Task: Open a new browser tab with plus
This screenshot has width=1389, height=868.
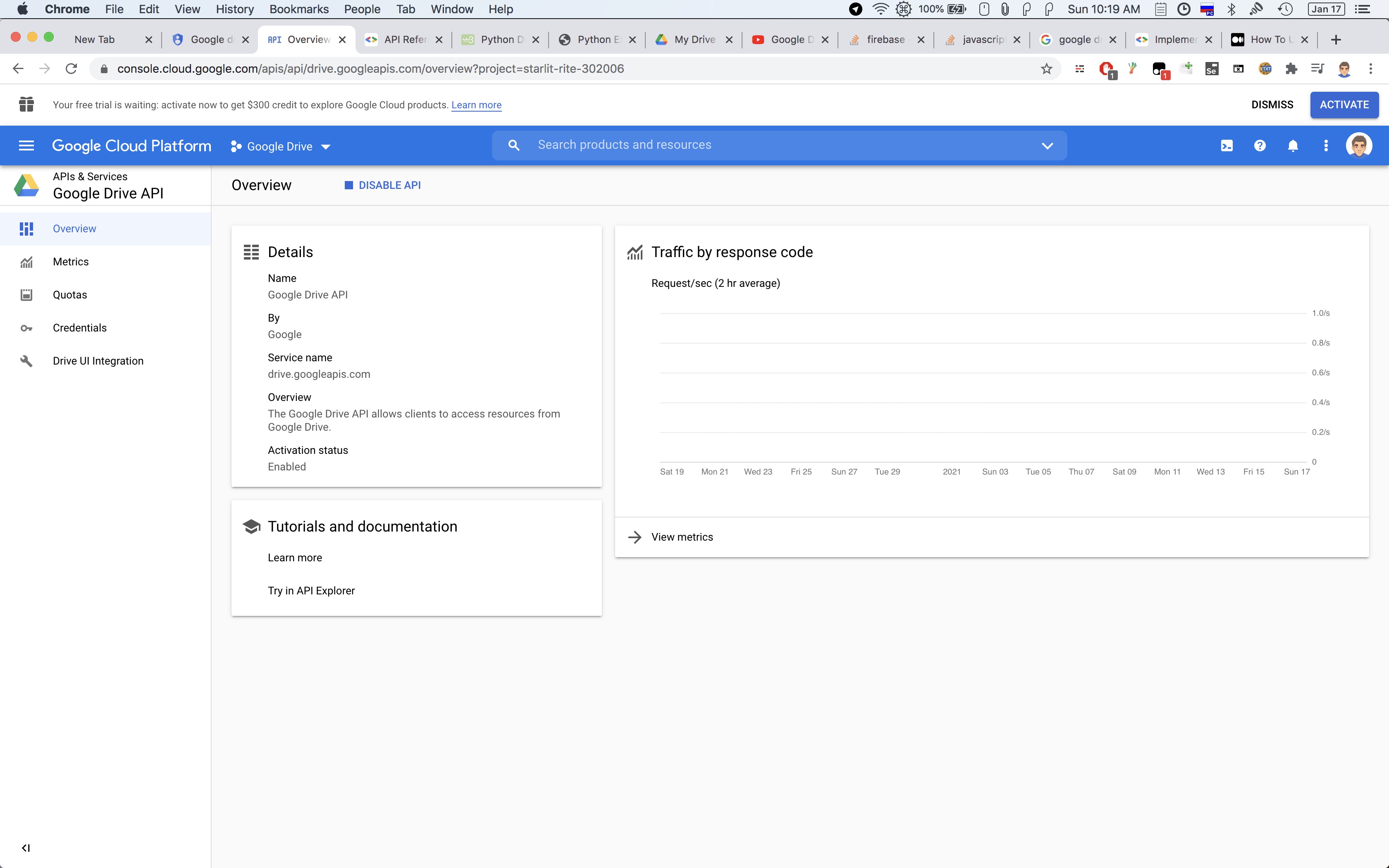Action: (x=1336, y=40)
